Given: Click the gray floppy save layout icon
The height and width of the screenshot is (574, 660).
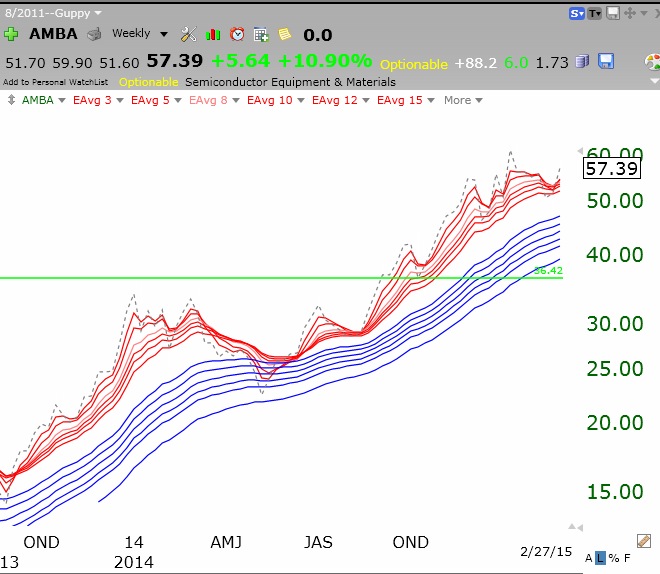Looking at the screenshot, I should (613, 13).
